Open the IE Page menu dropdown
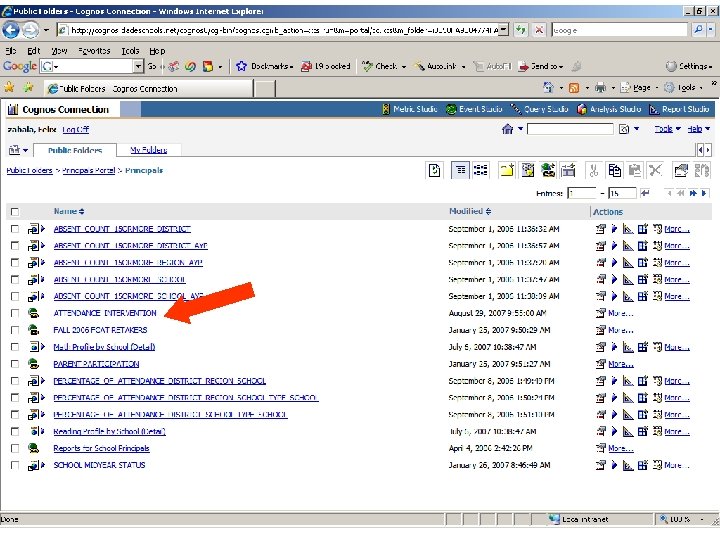 click(x=638, y=87)
